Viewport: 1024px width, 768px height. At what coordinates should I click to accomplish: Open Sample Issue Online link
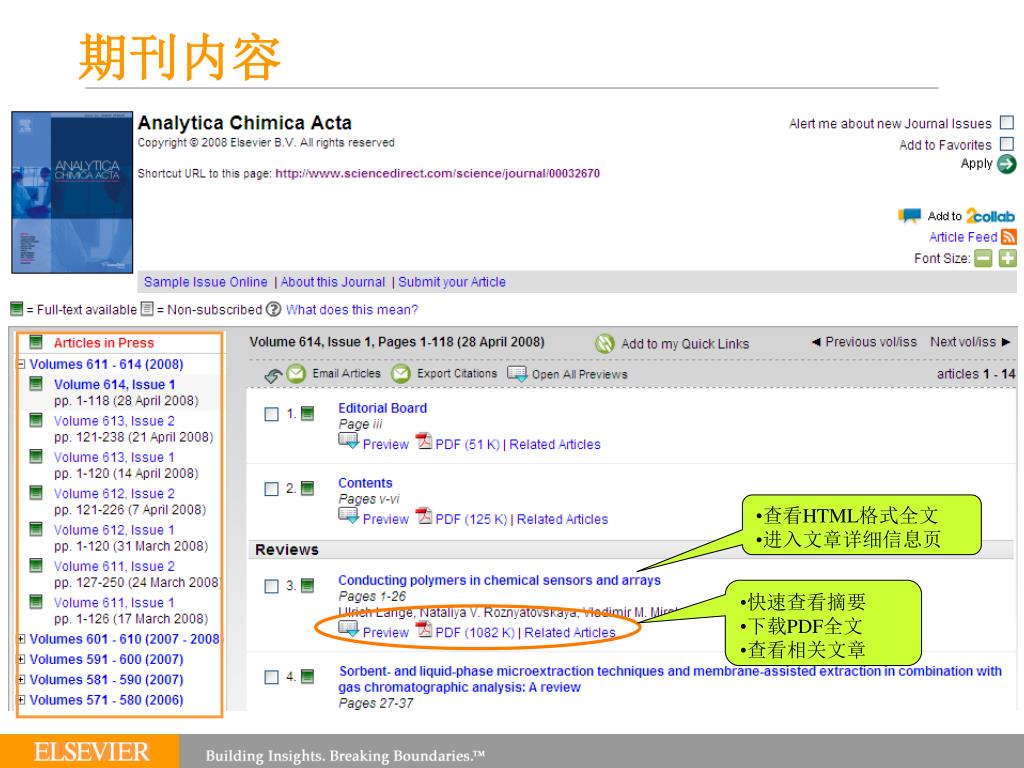[x=206, y=282]
